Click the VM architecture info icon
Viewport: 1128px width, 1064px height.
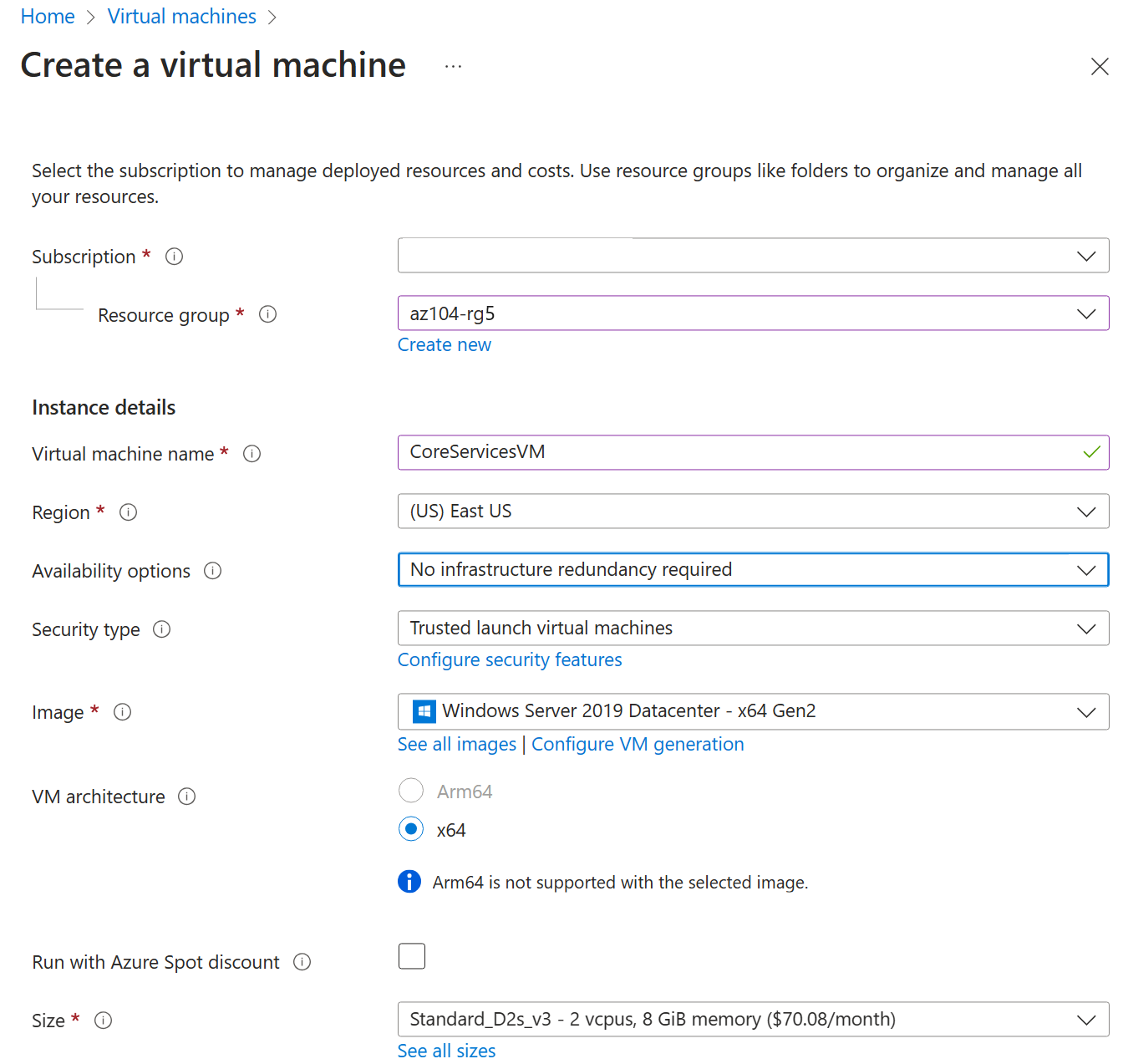[x=186, y=797]
